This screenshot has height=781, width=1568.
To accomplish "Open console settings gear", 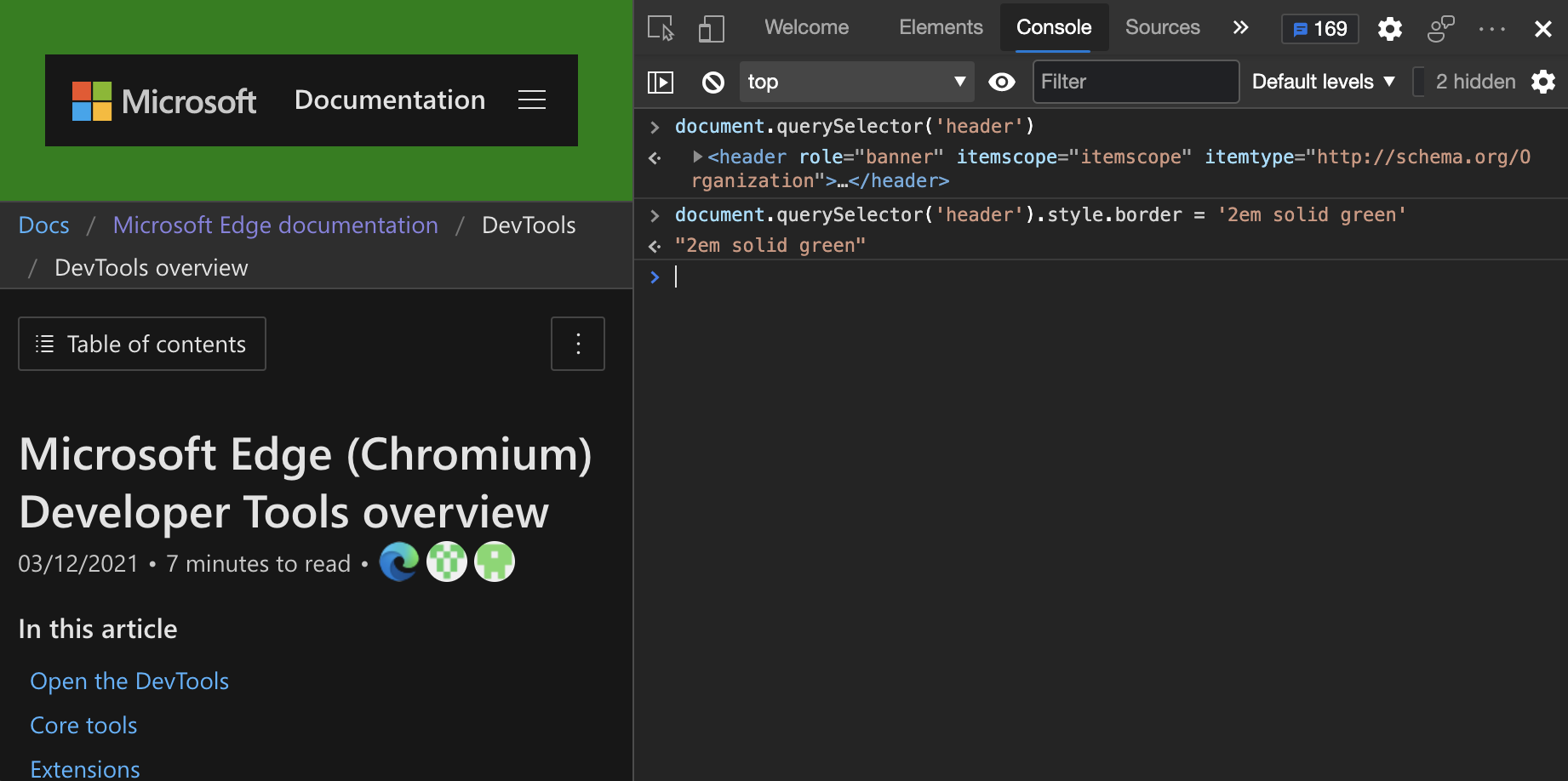I will coord(1543,82).
